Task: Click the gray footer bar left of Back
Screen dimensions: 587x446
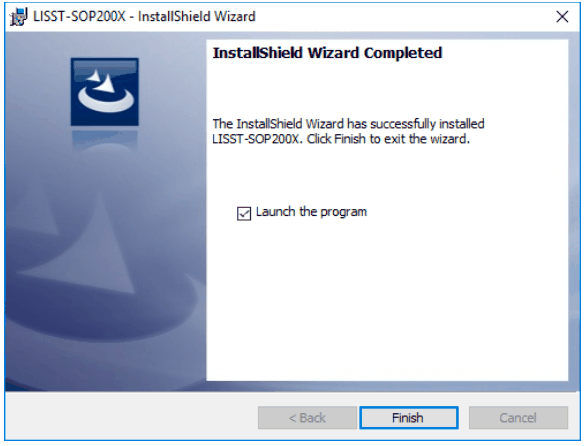Action: tap(131, 417)
